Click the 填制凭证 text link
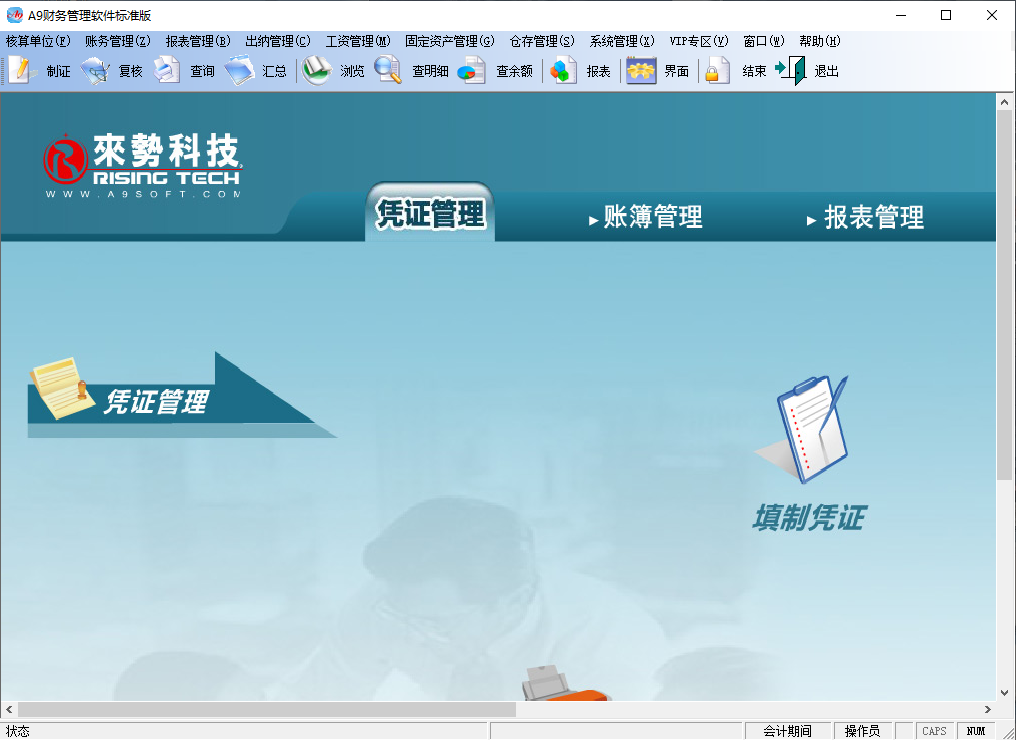Screen dimensions: 1016x740 [809, 517]
